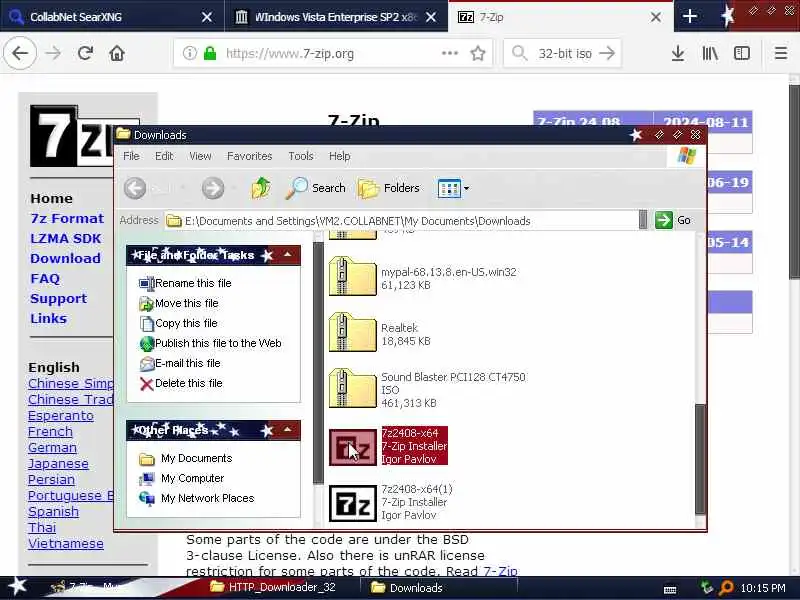The image size is (800, 600).
Task: Open Download link on 7-Zip sidebar
Action: click(65, 258)
